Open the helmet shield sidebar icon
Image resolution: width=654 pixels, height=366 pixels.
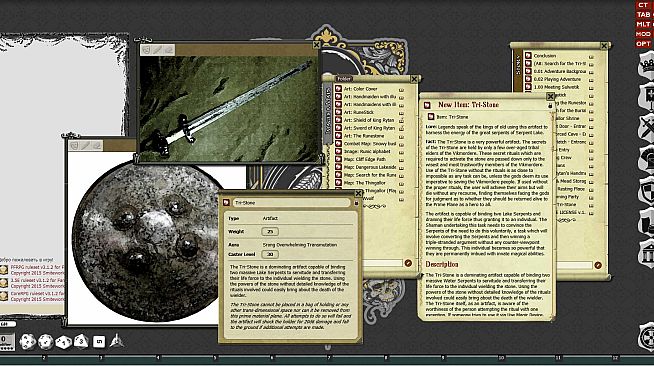tap(647, 159)
